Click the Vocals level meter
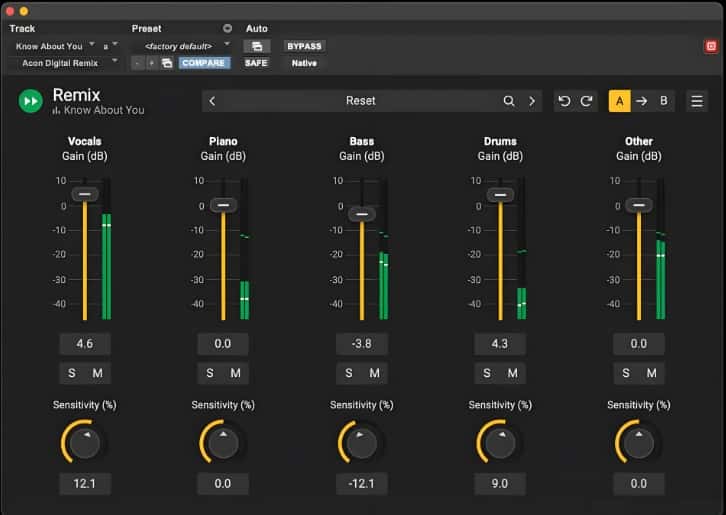The image size is (726, 515). [x=106, y=249]
